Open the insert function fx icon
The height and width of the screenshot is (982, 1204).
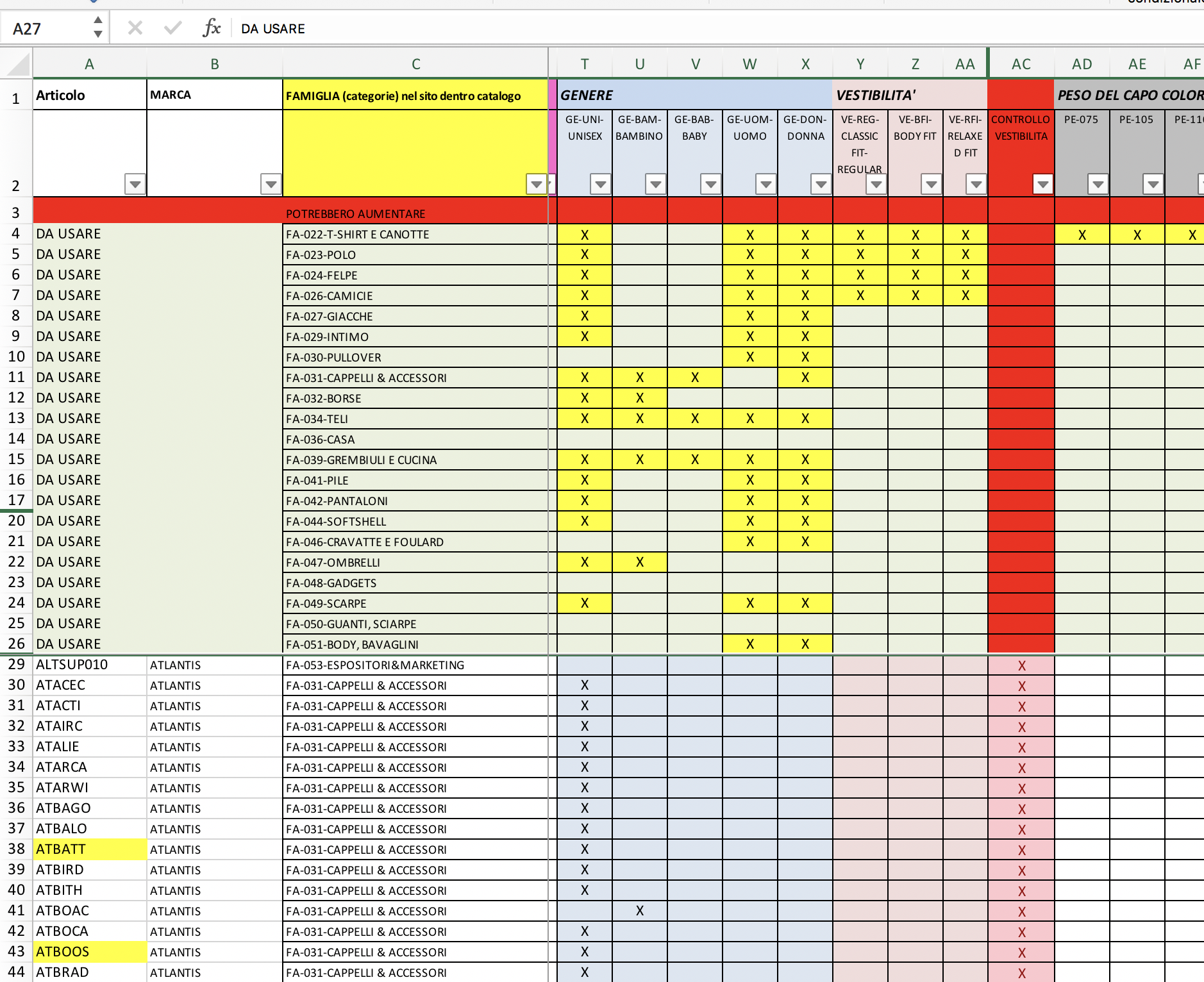click(211, 28)
